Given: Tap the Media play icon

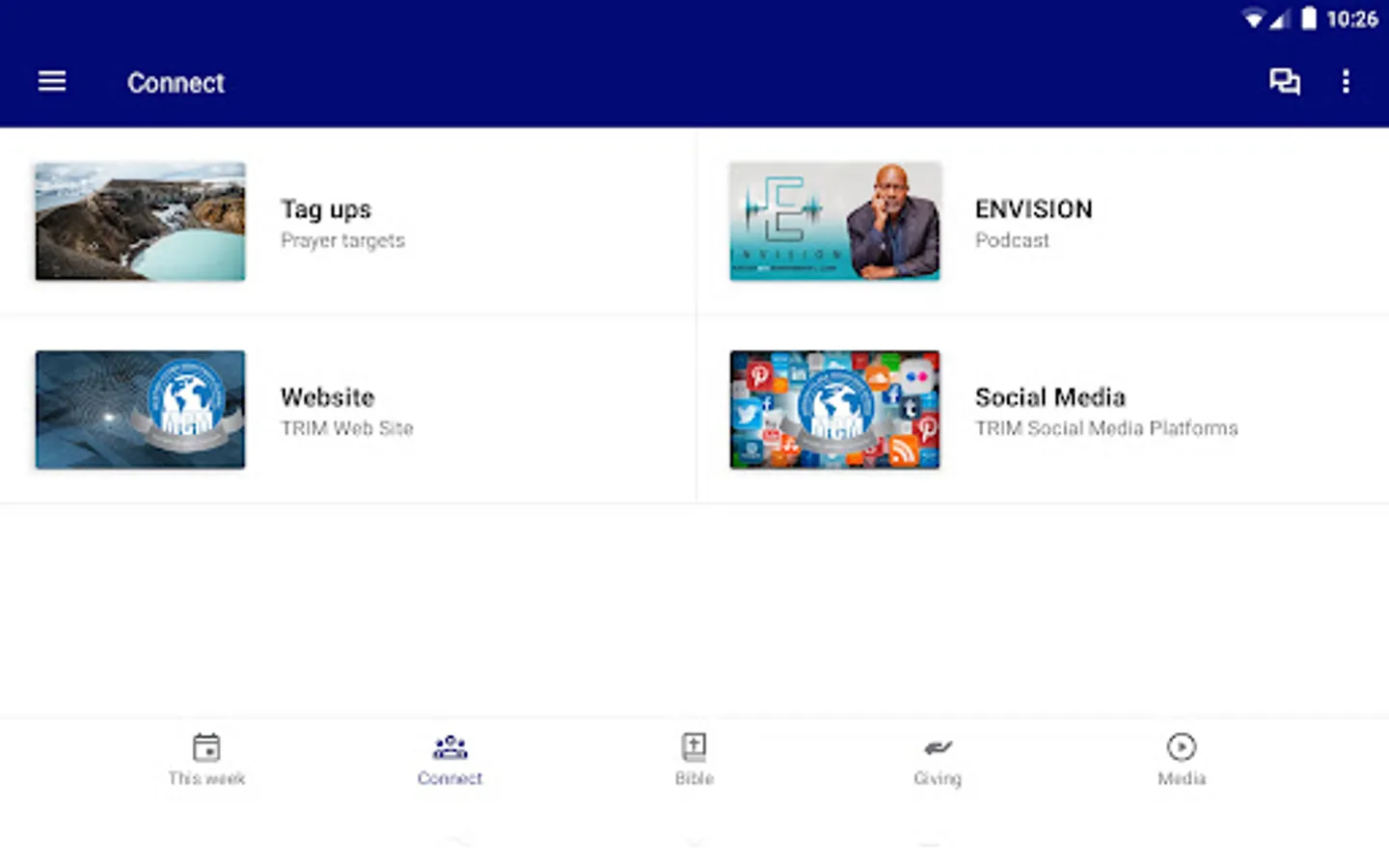Looking at the screenshot, I should tap(1182, 746).
